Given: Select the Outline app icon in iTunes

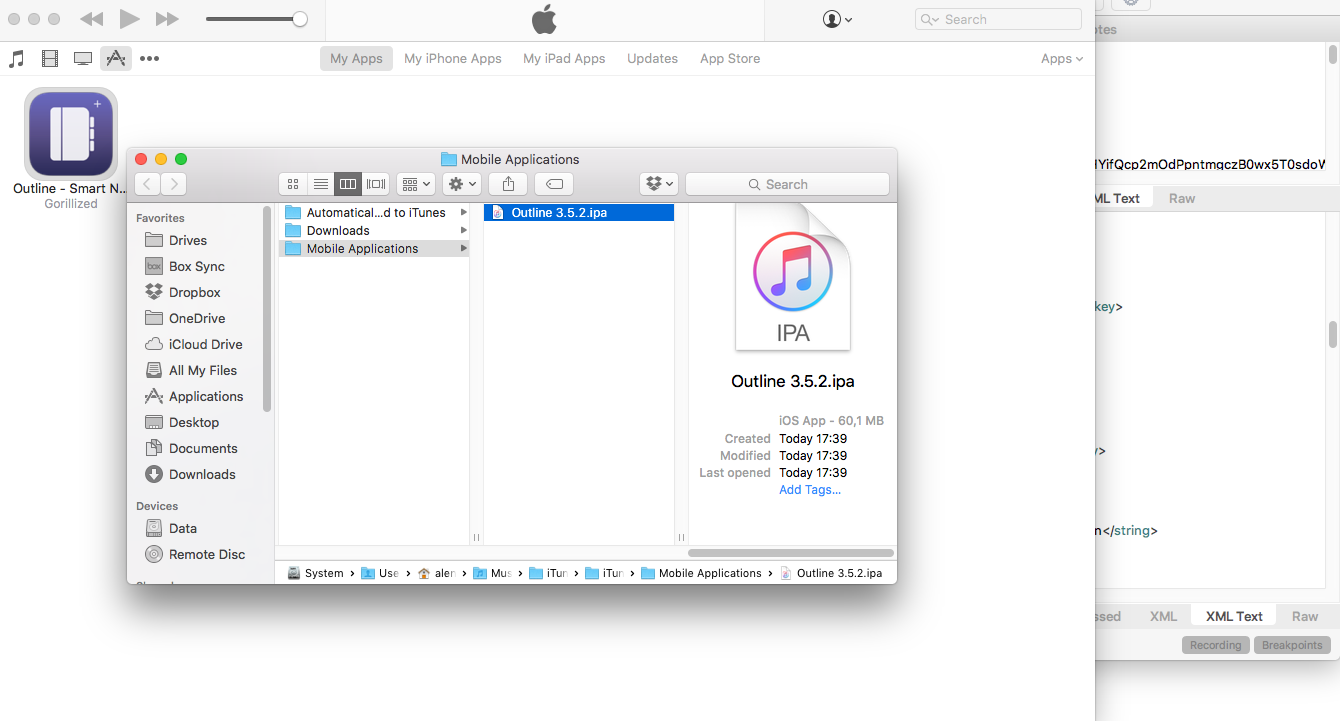Looking at the screenshot, I should [71, 134].
